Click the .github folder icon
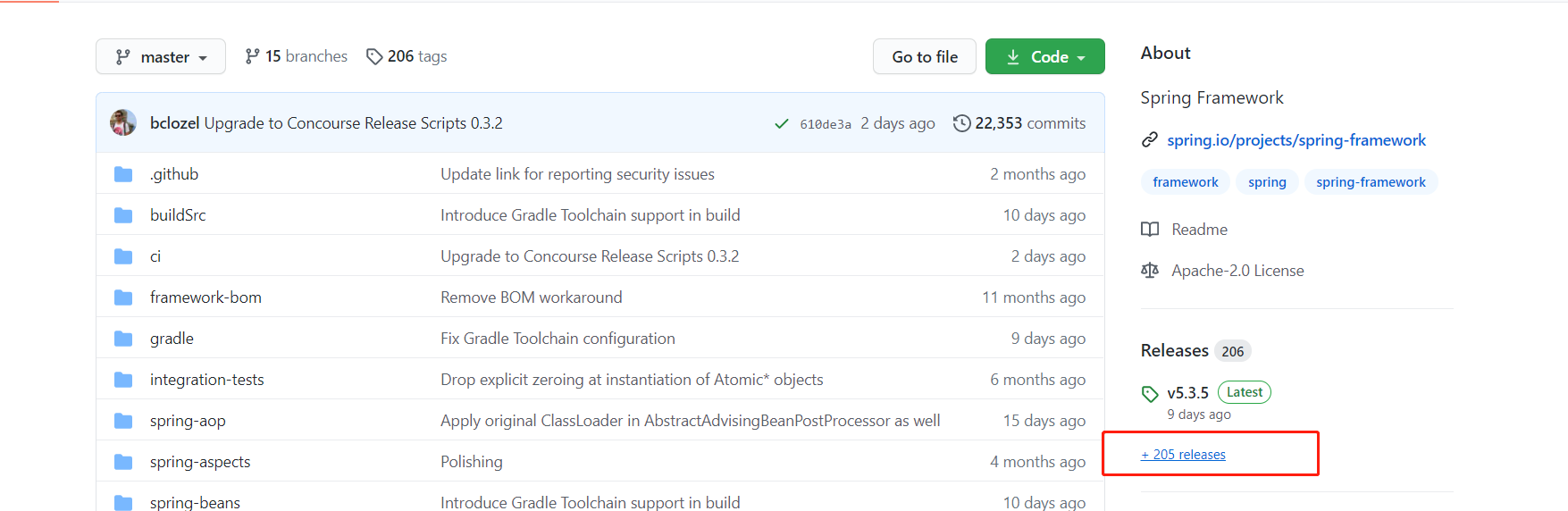1568x511 pixels. (x=123, y=174)
